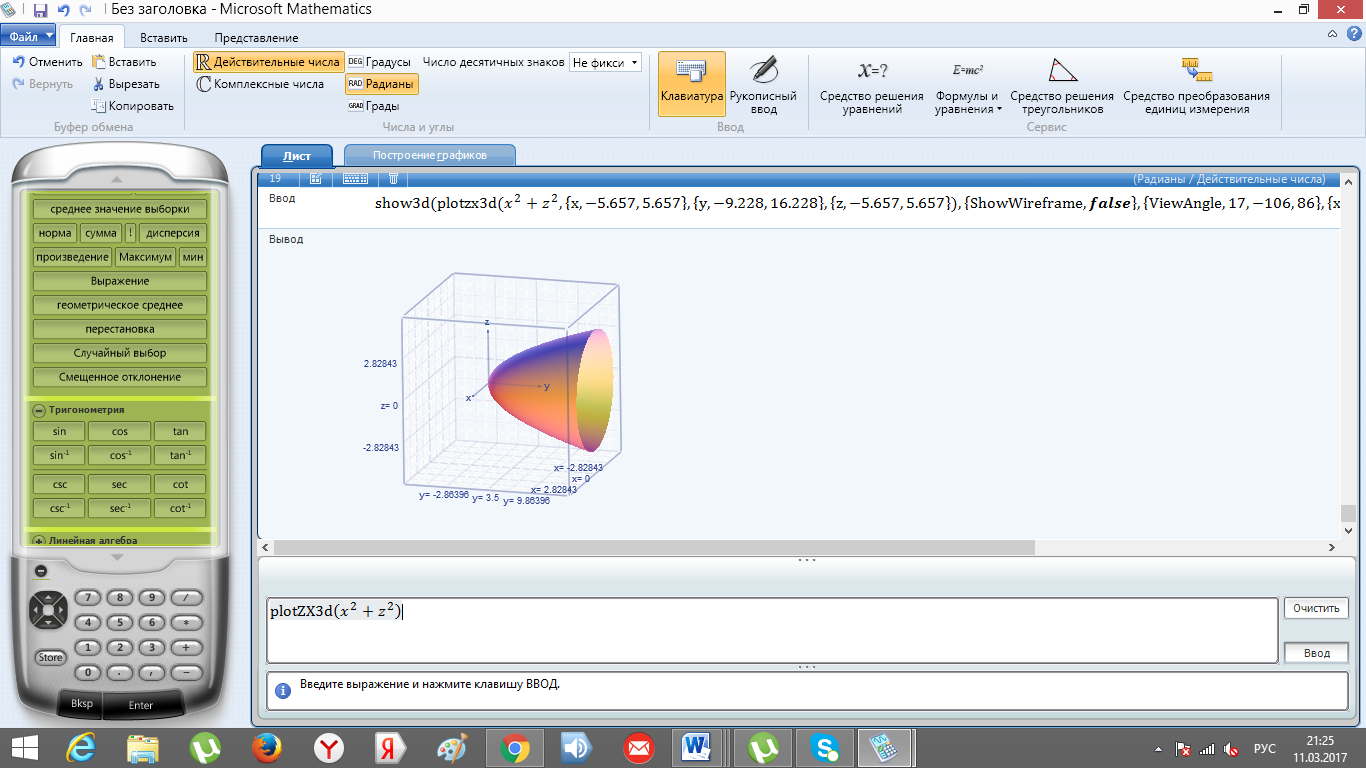This screenshot has width=1366, height=768.
Task: Open the Equation Solver tool (Средство решения уравнений)
Action: pyautogui.click(x=872, y=86)
